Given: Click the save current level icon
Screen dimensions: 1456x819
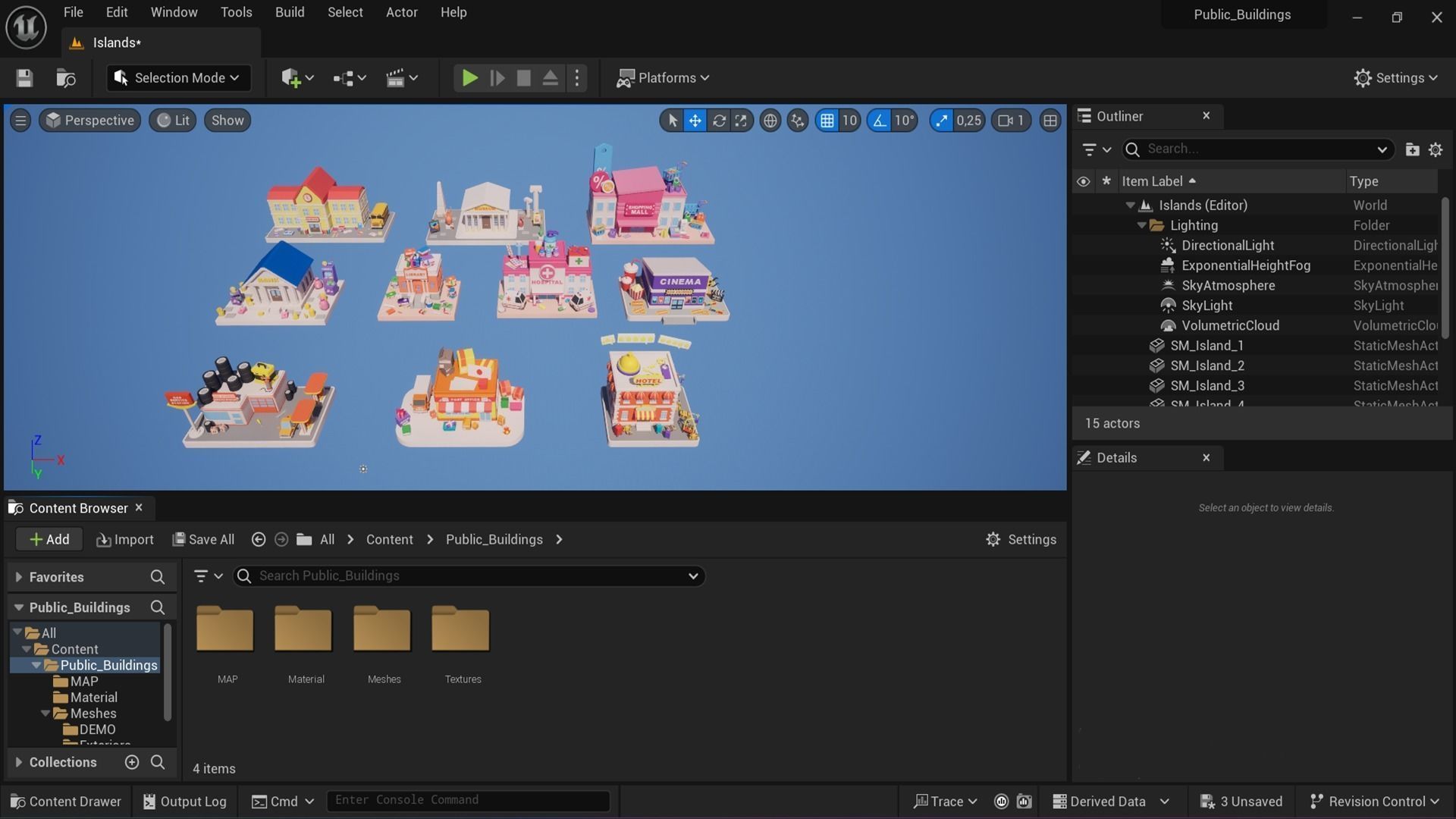Looking at the screenshot, I should click(24, 78).
